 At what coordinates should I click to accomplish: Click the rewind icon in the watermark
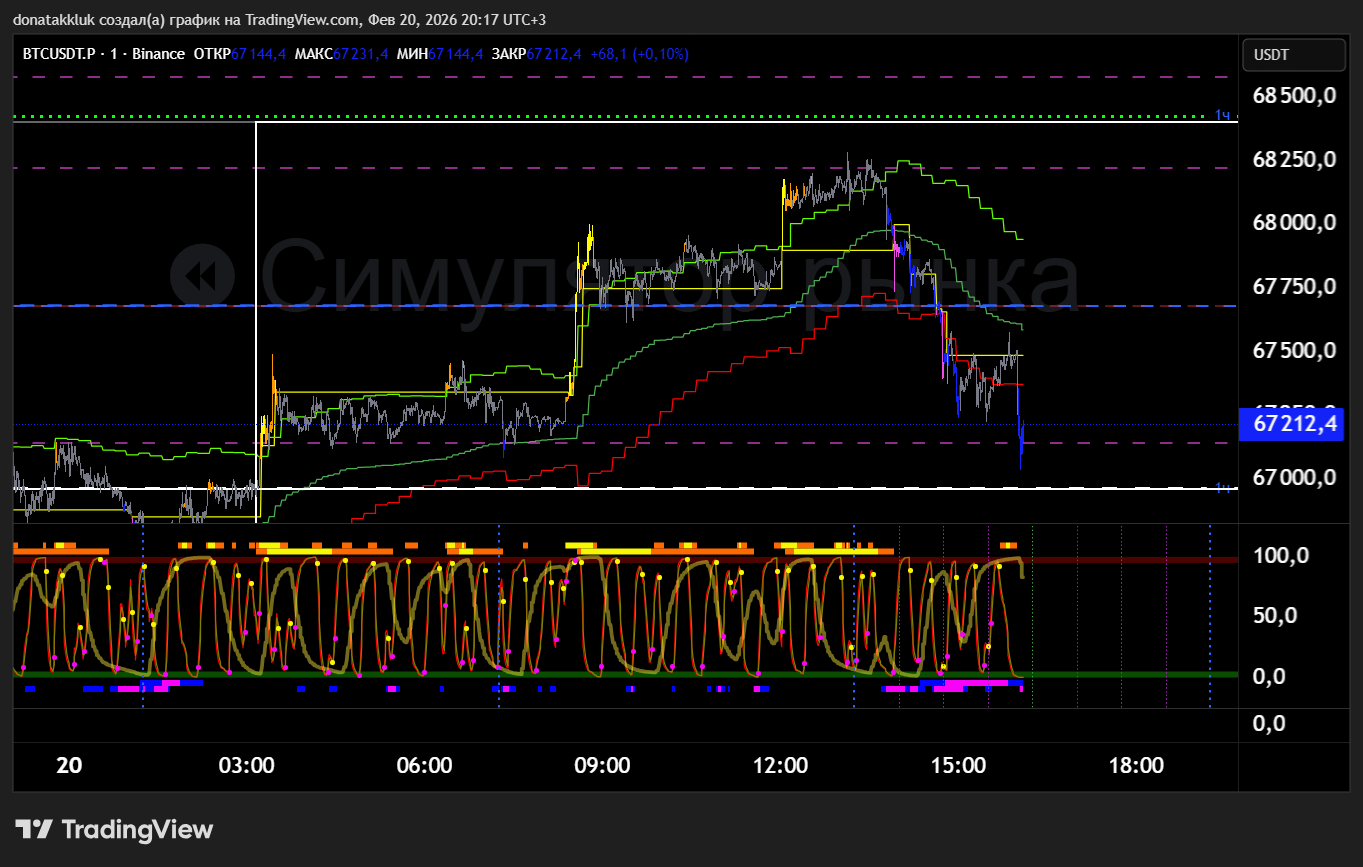[x=202, y=276]
